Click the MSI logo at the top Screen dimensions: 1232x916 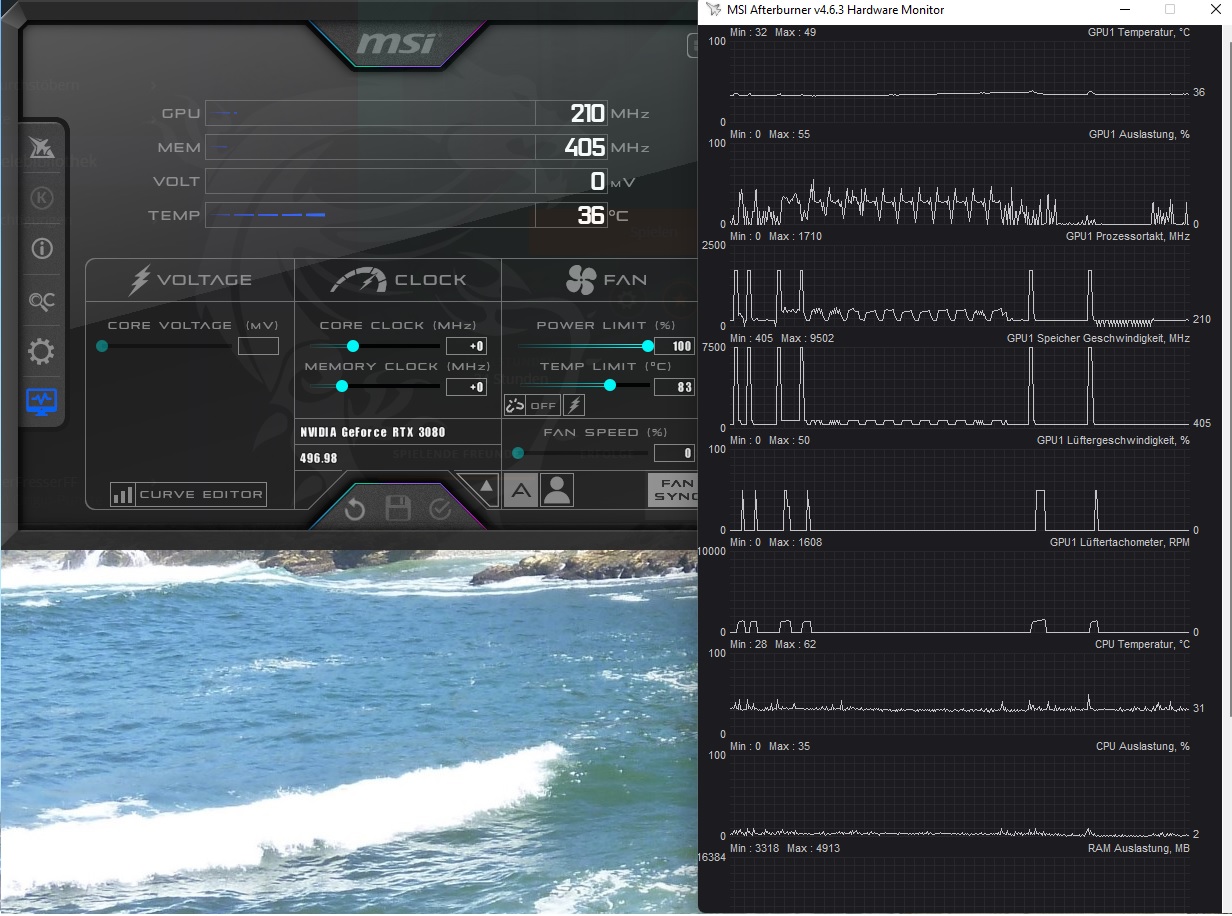[396, 43]
